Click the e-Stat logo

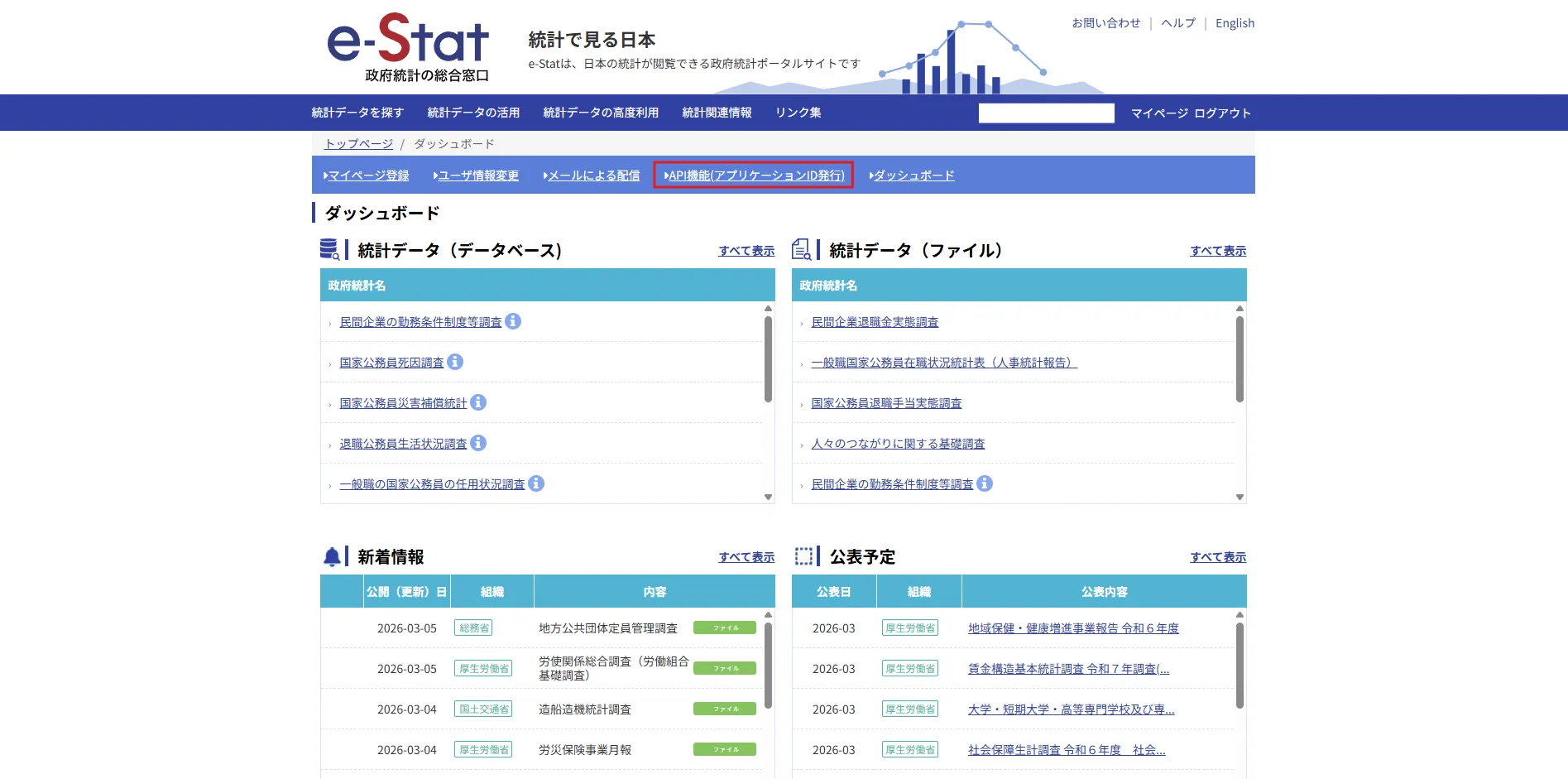(x=409, y=47)
